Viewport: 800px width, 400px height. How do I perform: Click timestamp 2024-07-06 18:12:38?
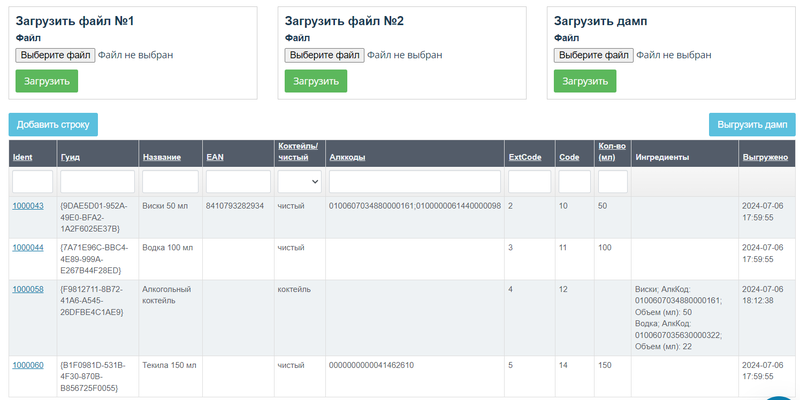763,295
